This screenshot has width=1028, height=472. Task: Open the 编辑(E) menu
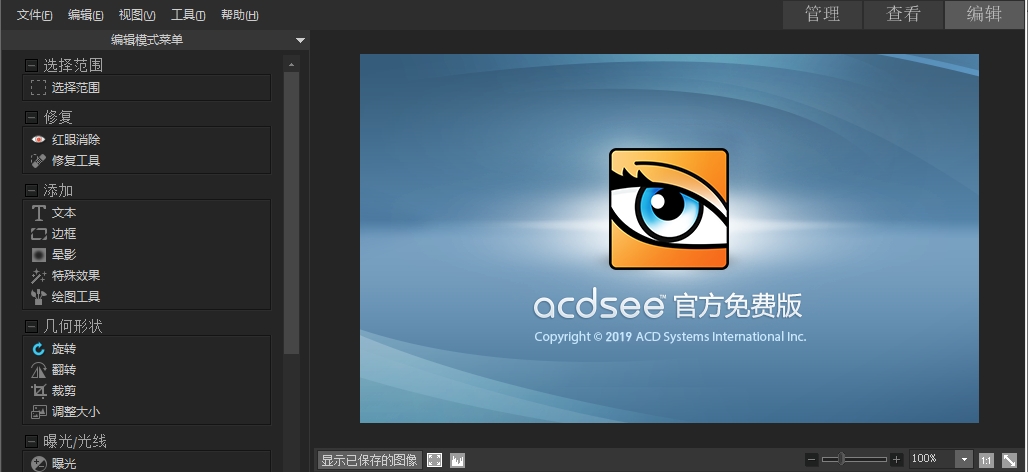click(x=85, y=15)
